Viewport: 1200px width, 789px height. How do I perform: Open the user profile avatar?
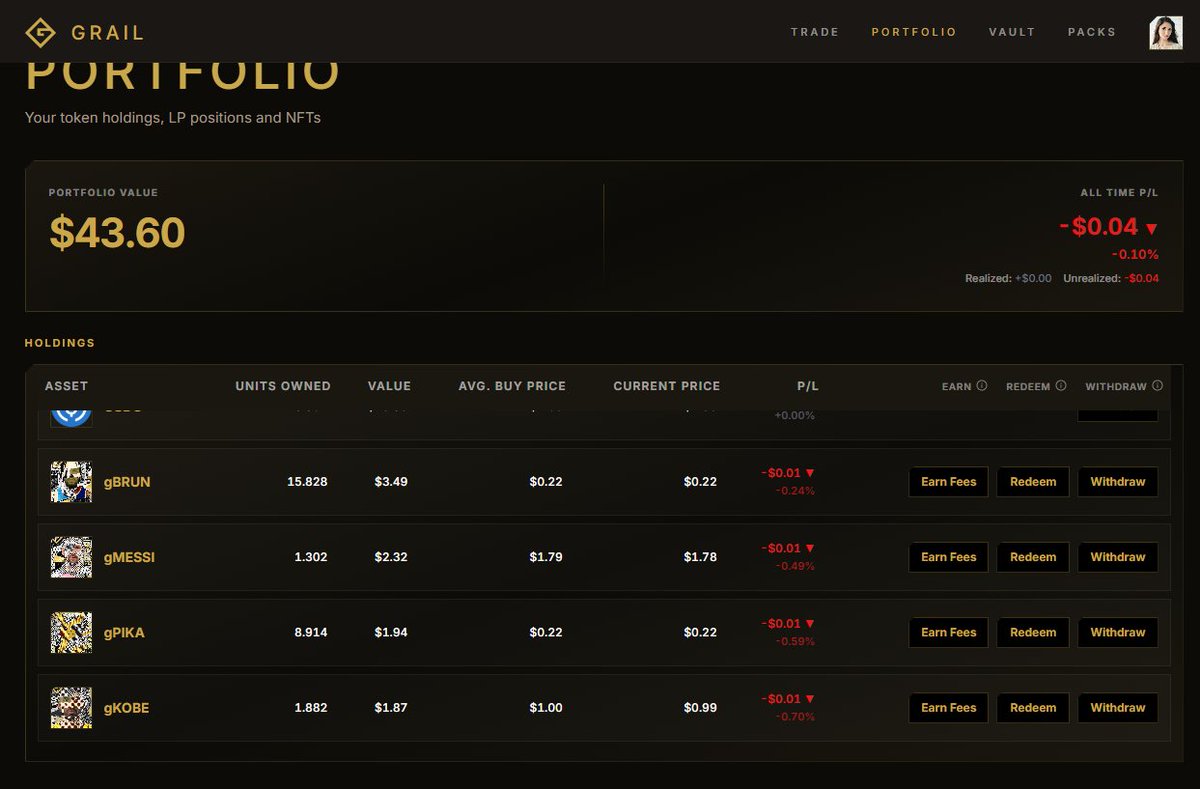(x=1166, y=32)
